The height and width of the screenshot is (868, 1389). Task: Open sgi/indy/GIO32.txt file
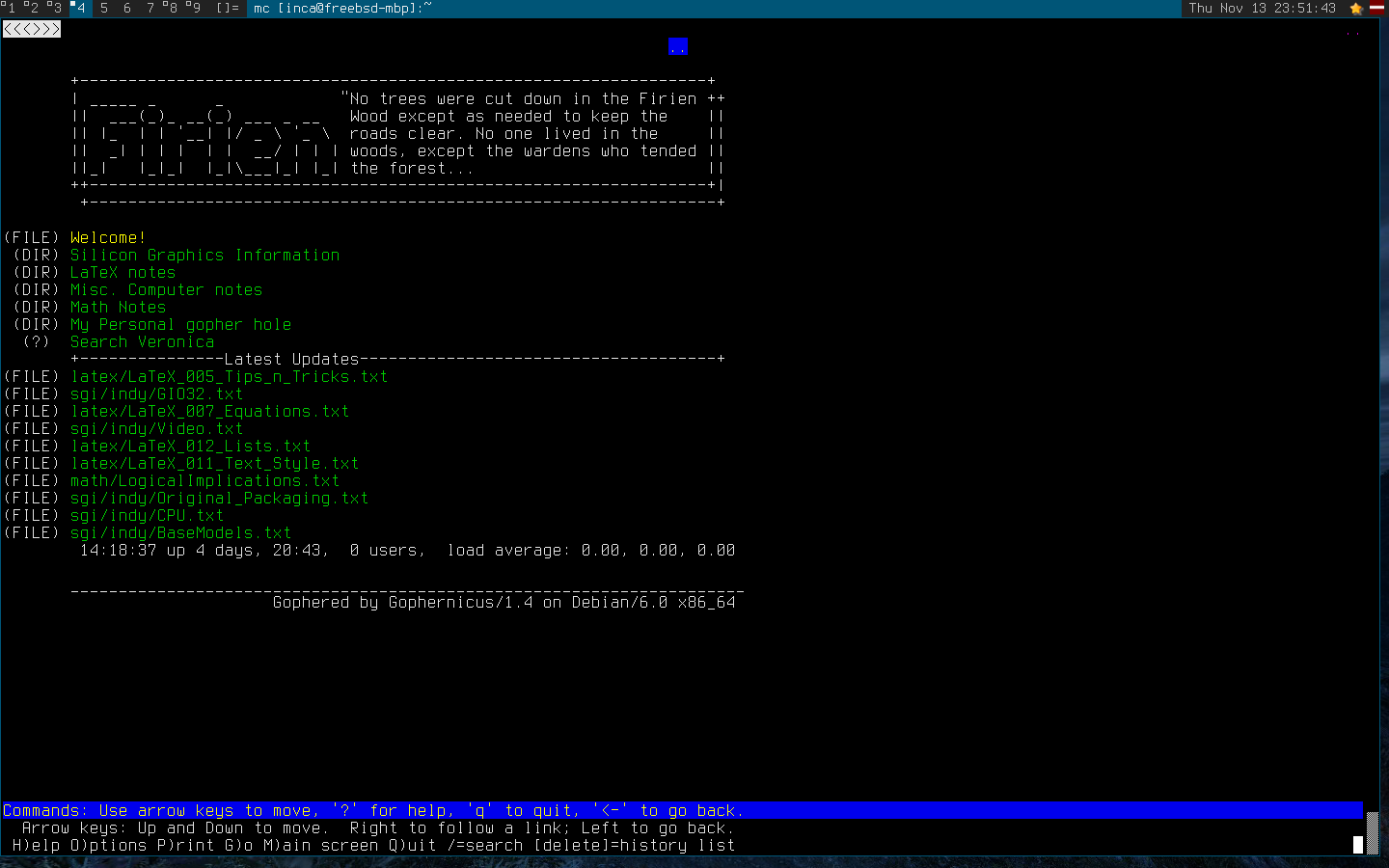(156, 393)
